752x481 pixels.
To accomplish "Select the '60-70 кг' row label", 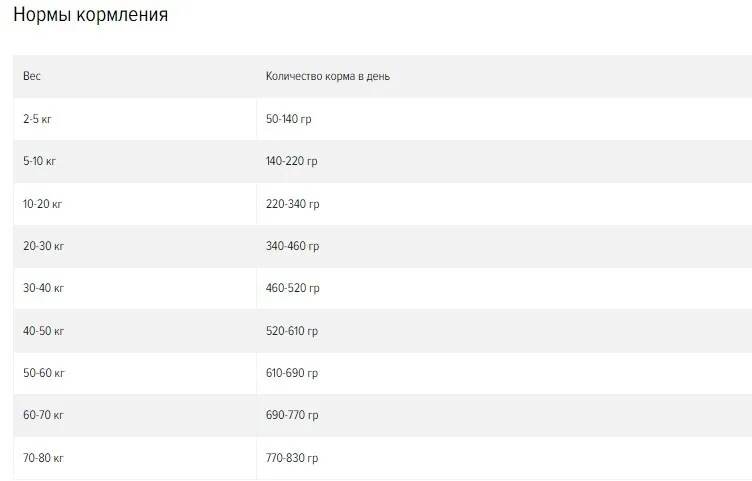I will tap(43, 415).
